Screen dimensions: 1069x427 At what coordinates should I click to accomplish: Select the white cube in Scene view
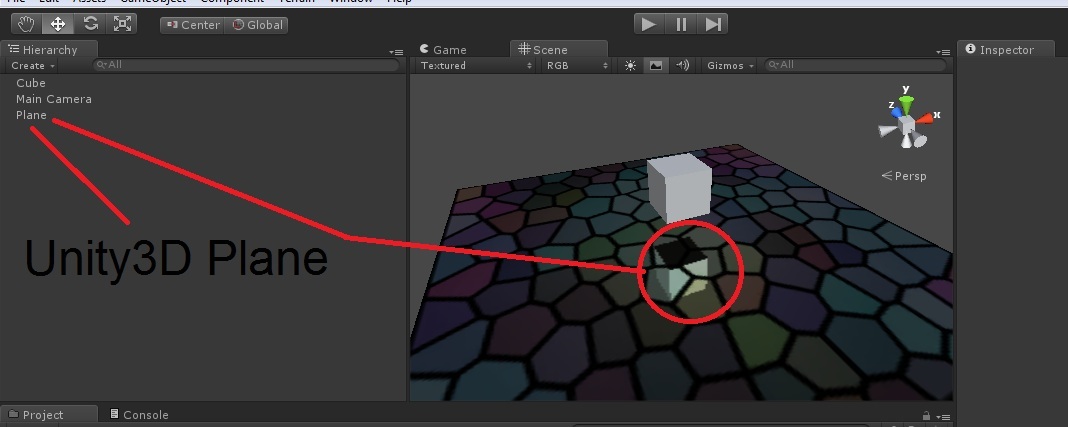point(679,187)
